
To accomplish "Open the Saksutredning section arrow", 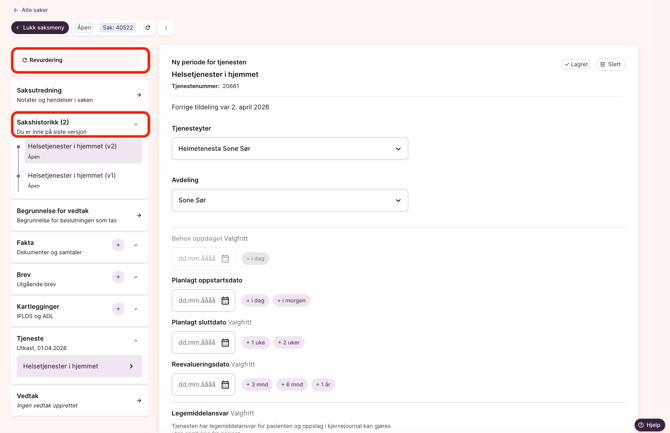I will (x=139, y=95).
